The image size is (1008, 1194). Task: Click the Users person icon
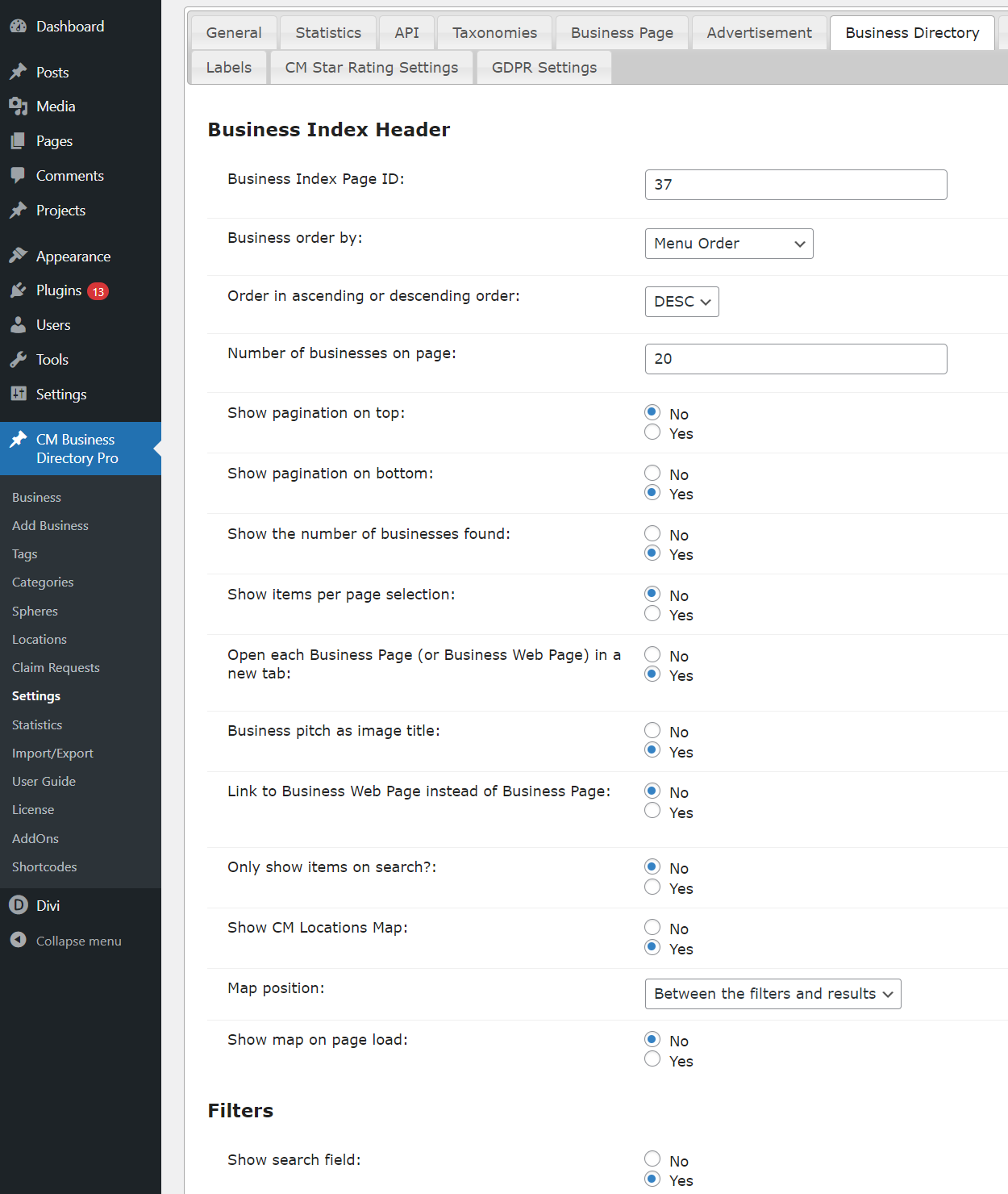[x=19, y=325]
